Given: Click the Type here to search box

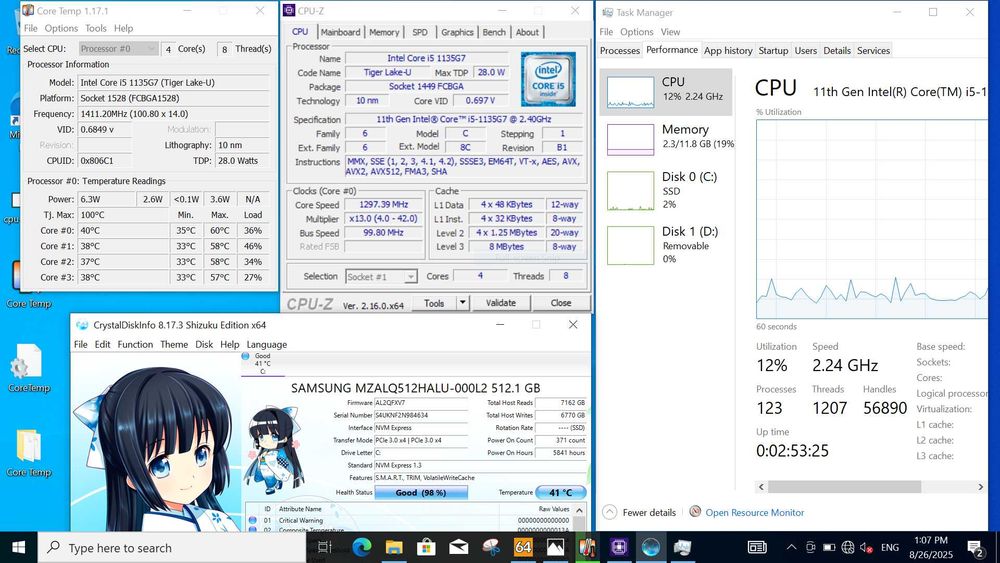Looking at the screenshot, I should click(x=172, y=547).
